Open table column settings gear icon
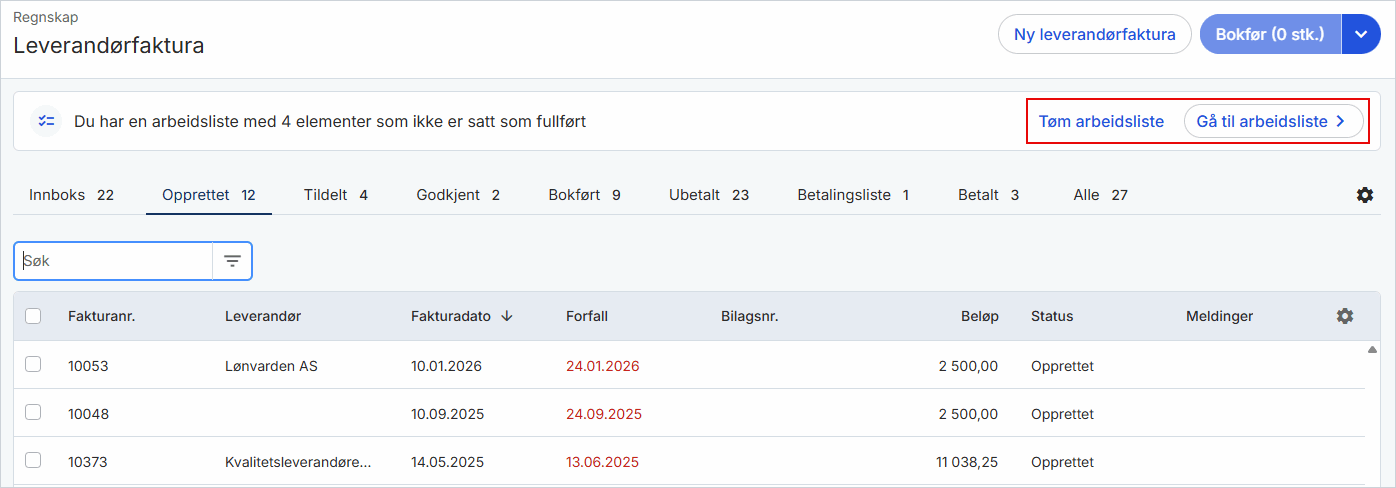This screenshot has width=1396, height=488. 1345,316
